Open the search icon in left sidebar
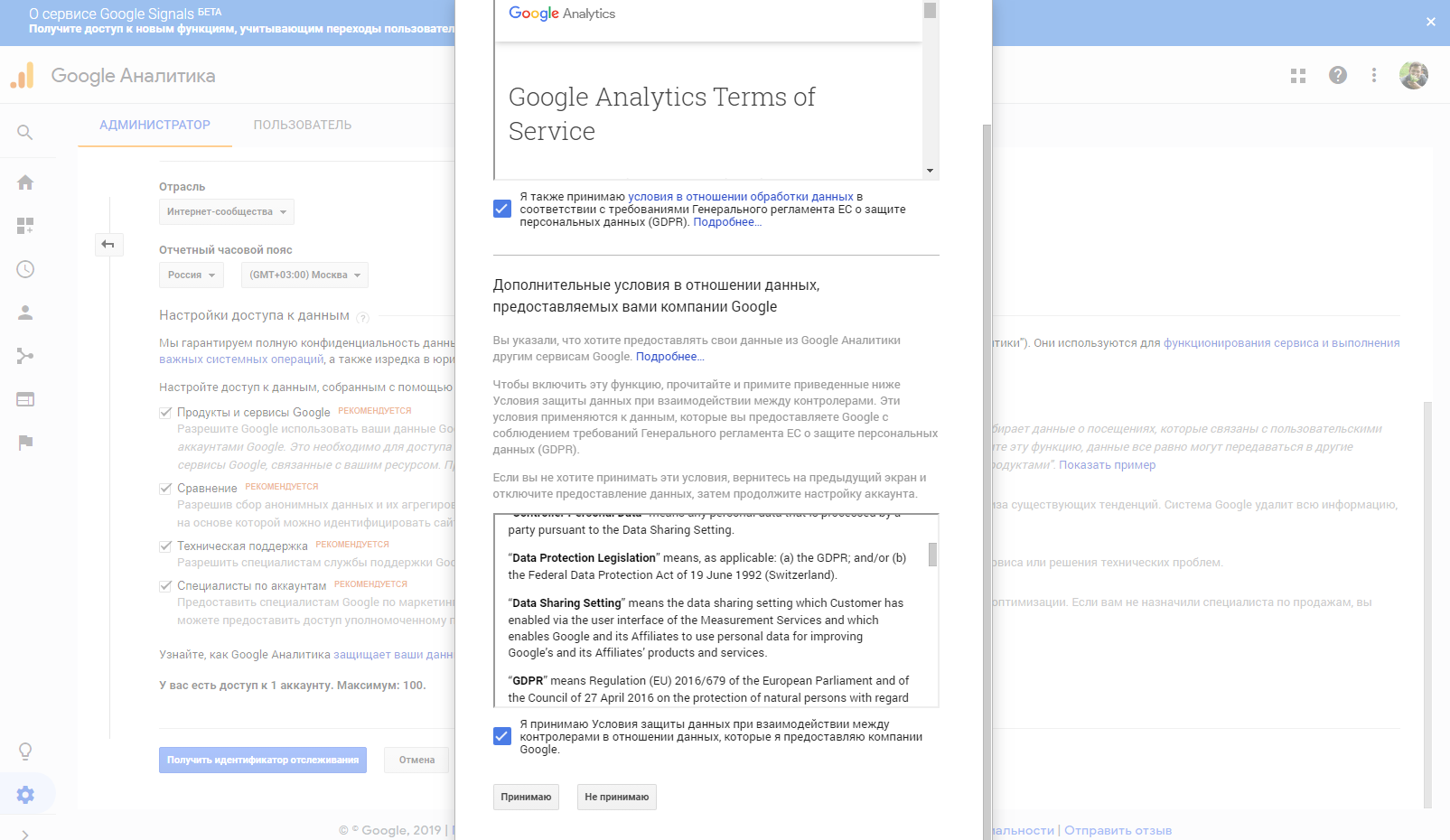This screenshot has height=840, width=1450. (x=25, y=133)
